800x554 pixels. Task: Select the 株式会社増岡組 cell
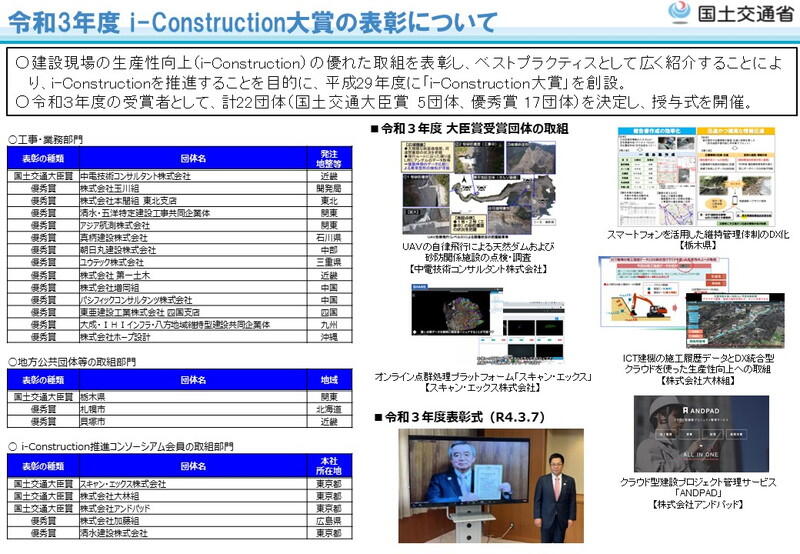(193, 287)
